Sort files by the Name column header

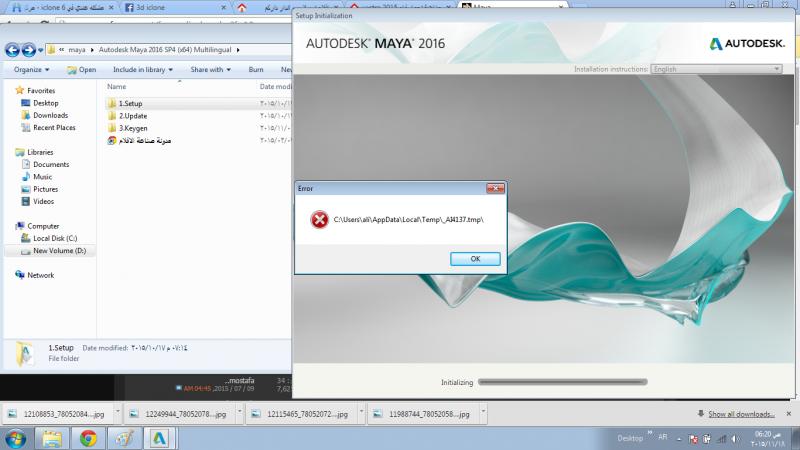(116, 87)
